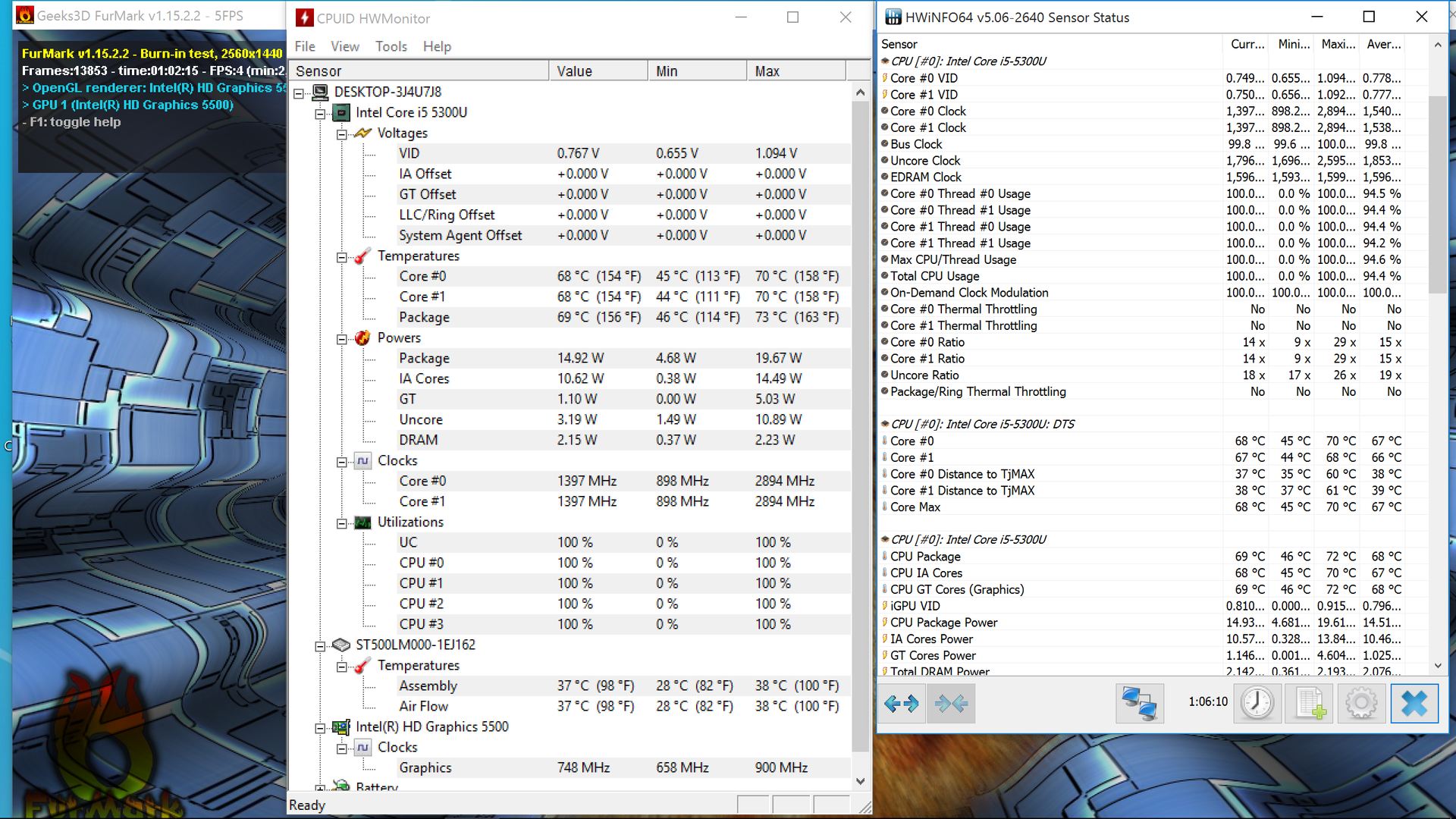Image resolution: width=1456 pixels, height=819 pixels.
Task: Collapse the CPU Clocks section
Action: [x=342, y=462]
